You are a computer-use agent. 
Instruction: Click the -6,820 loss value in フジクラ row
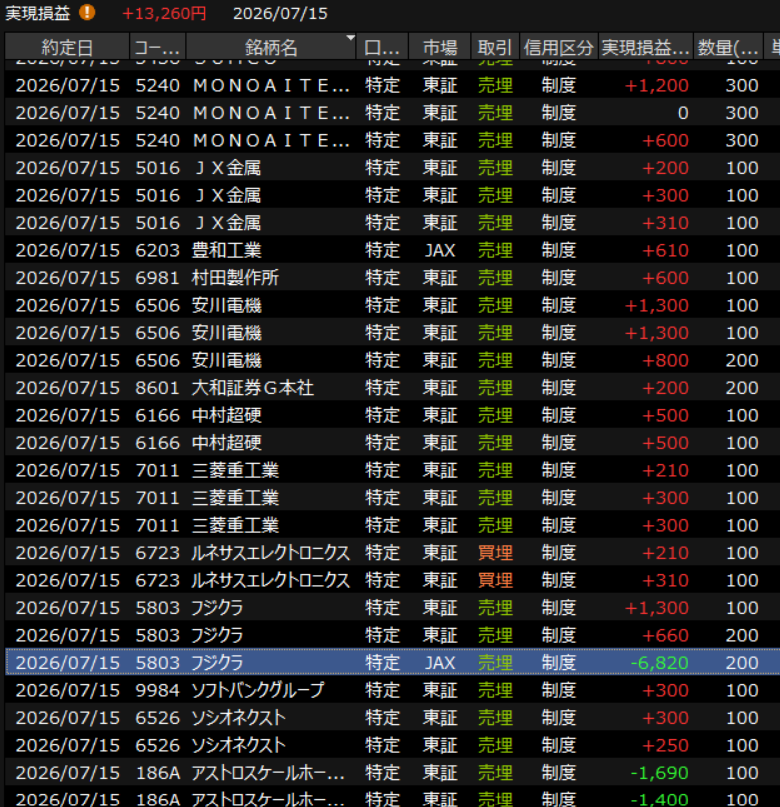coord(659,662)
